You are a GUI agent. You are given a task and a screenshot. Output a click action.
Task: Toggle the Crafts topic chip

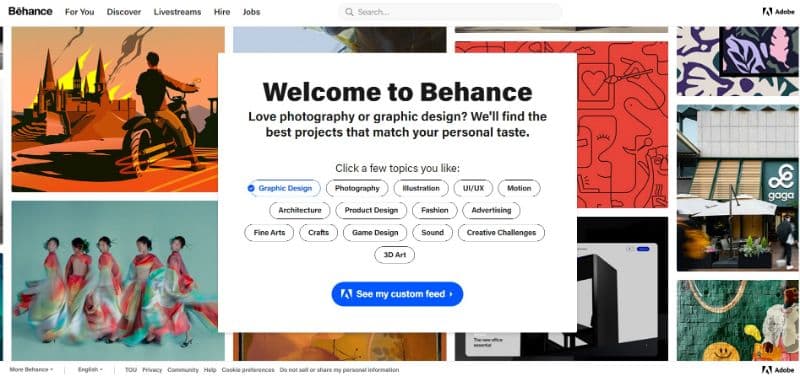click(318, 233)
